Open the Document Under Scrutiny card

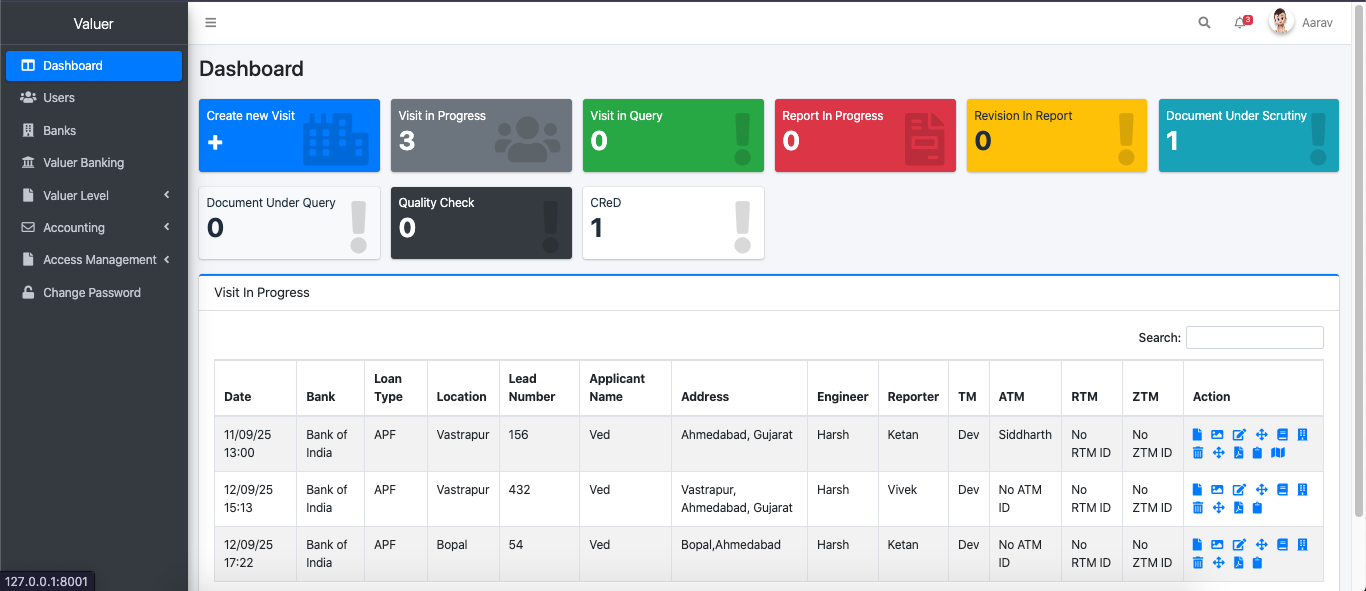[1248, 135]
